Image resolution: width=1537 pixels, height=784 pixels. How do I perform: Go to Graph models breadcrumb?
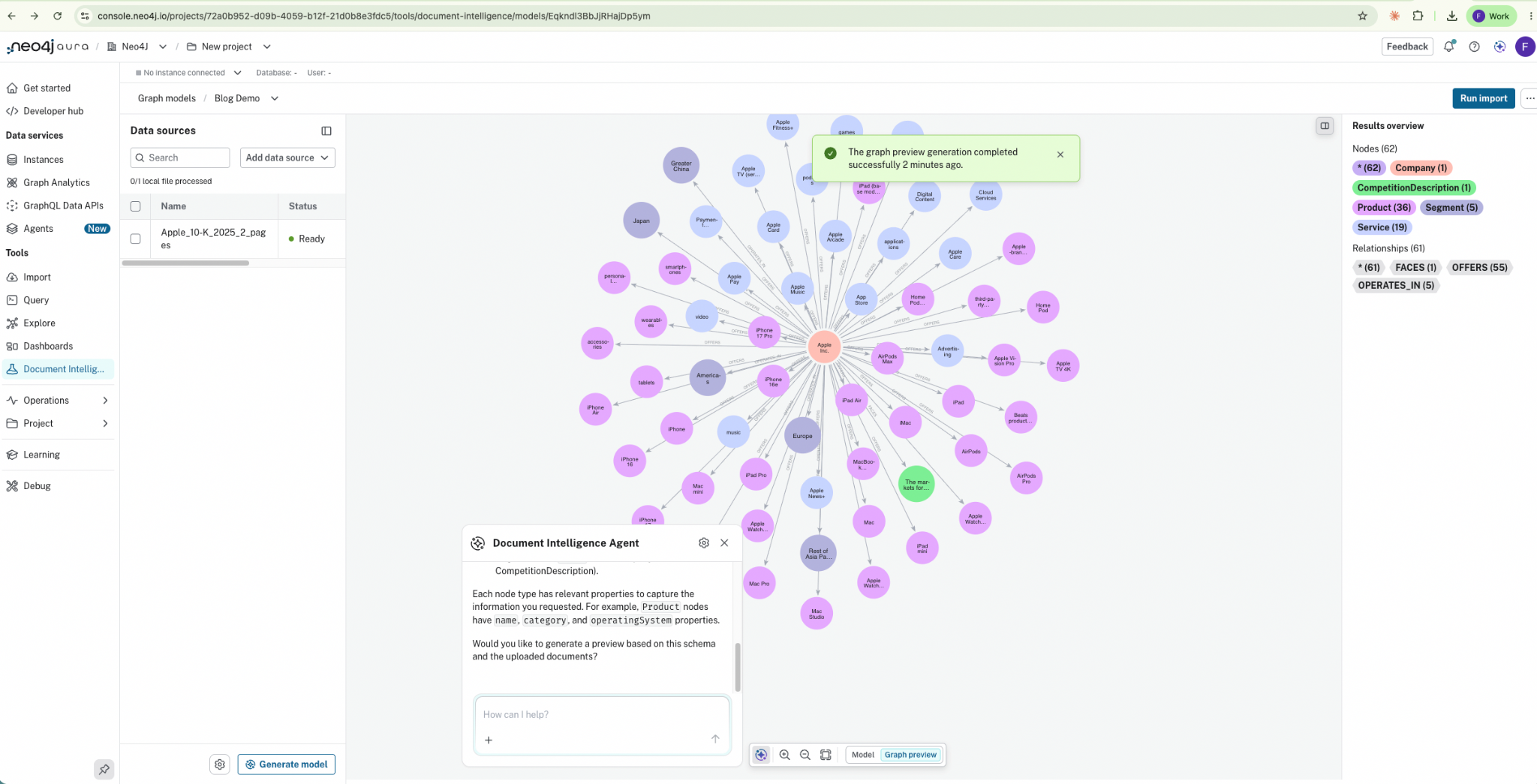(167, 98)
